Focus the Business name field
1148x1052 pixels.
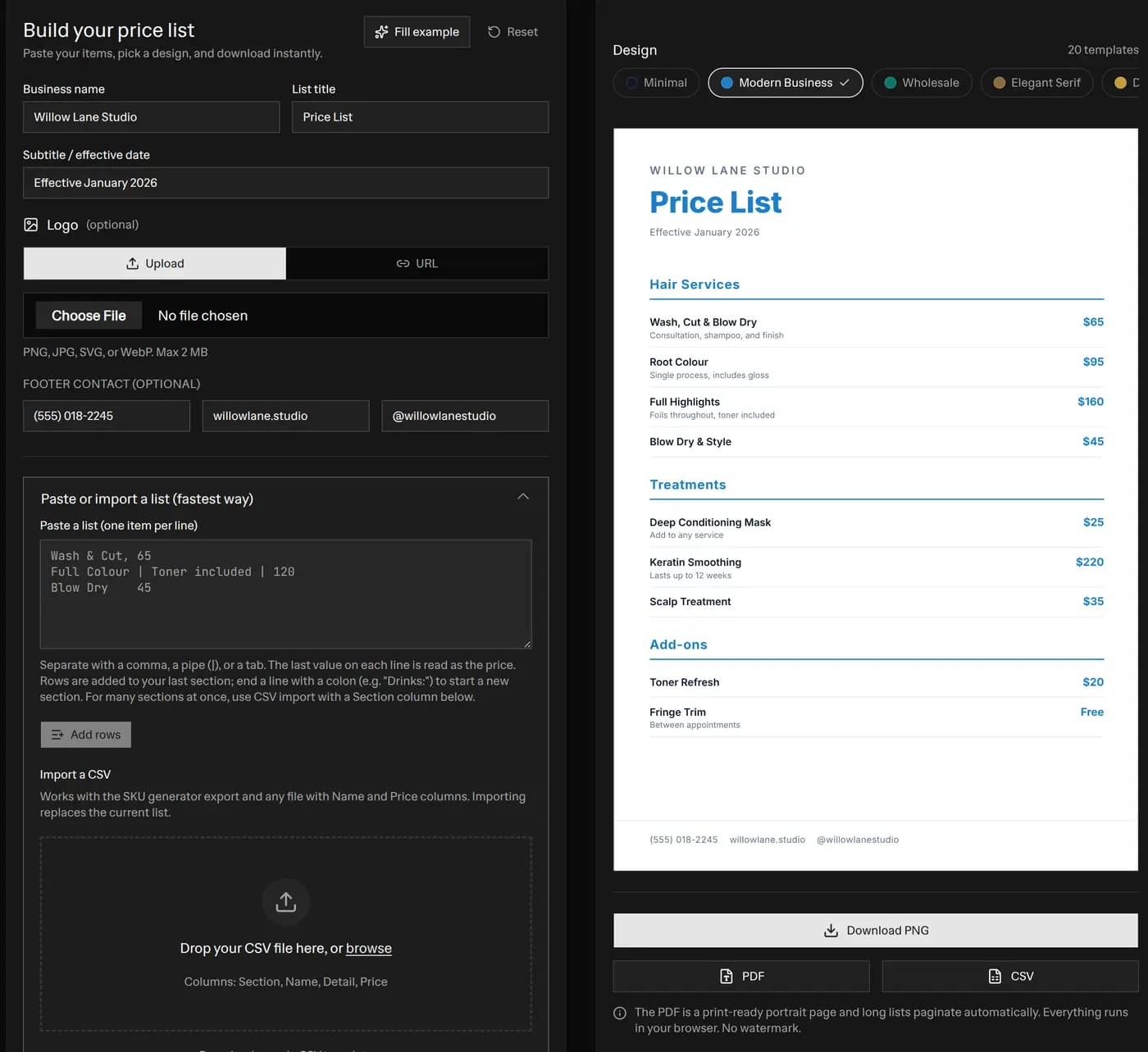(x=152, y=117)
